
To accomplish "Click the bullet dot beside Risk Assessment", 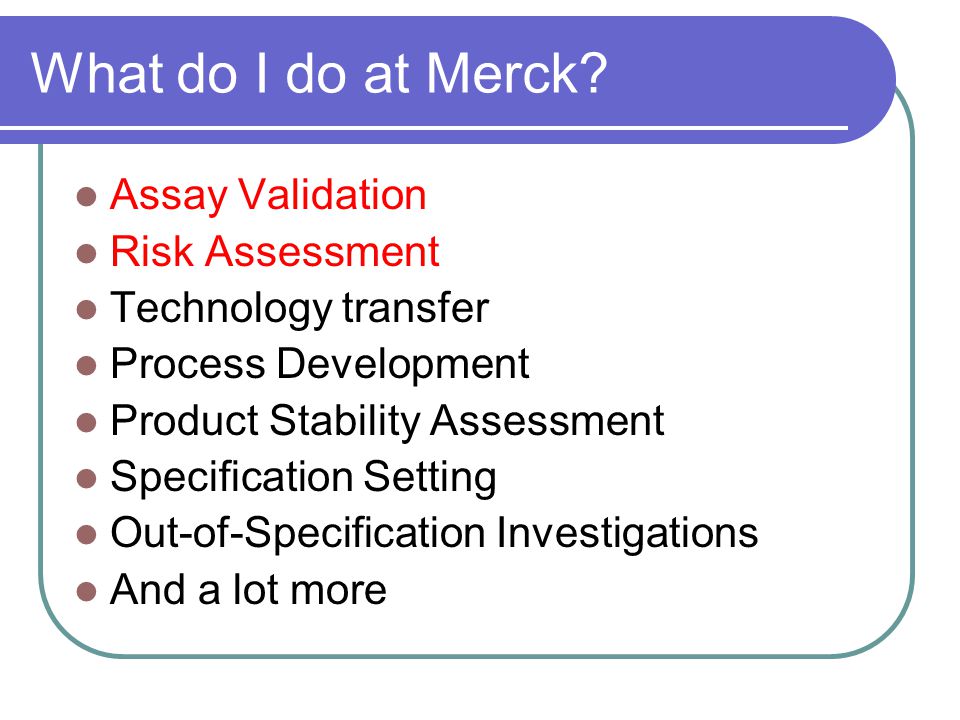I will point(86,253).
